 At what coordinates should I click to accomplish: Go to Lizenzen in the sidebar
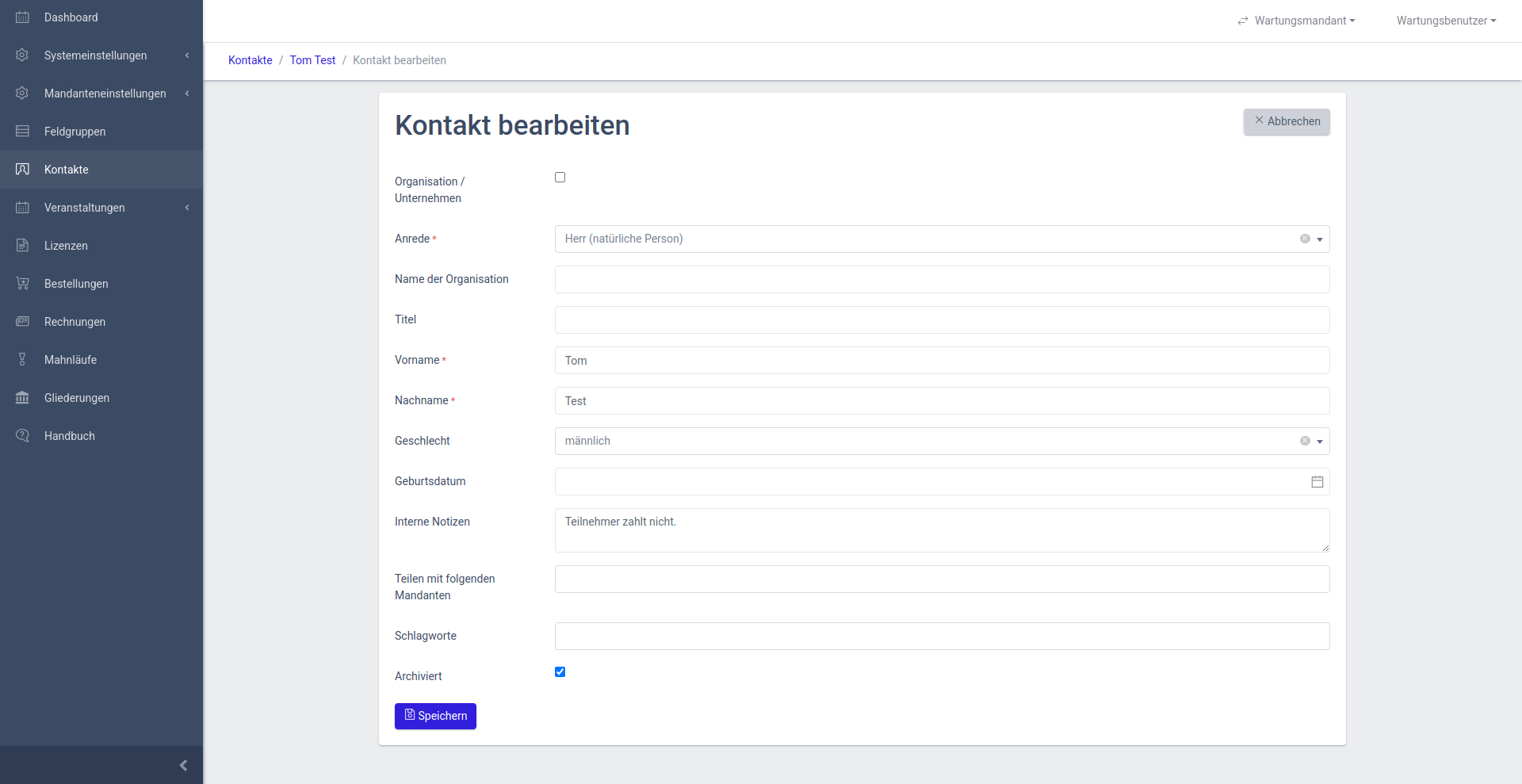66,246
